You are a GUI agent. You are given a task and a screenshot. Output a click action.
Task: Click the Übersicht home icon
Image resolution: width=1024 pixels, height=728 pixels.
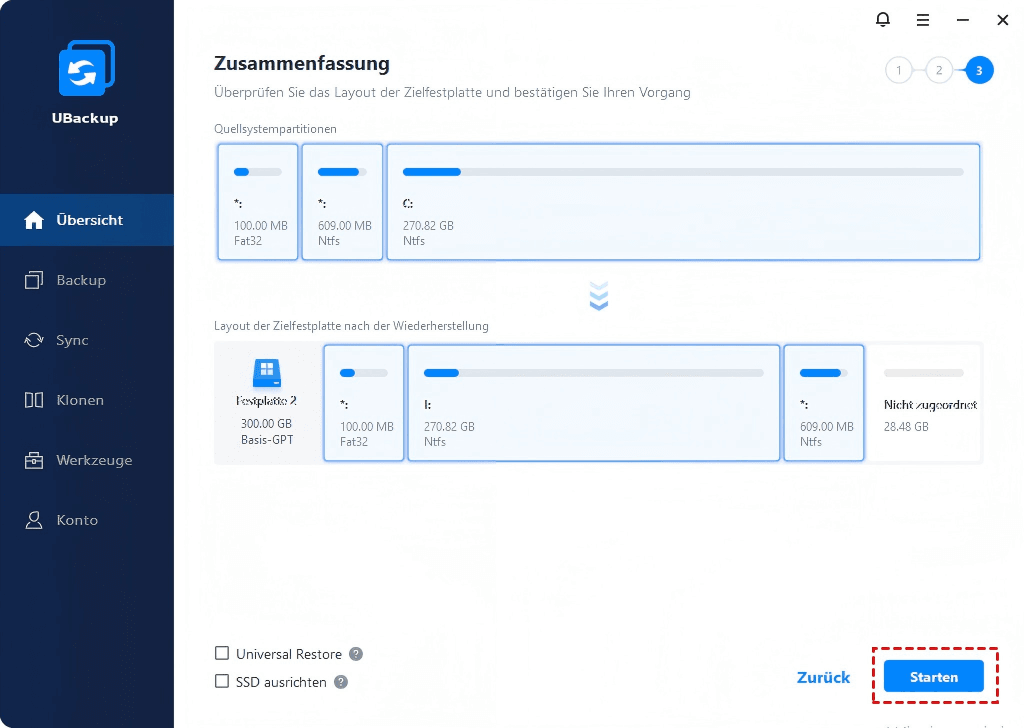34,220
